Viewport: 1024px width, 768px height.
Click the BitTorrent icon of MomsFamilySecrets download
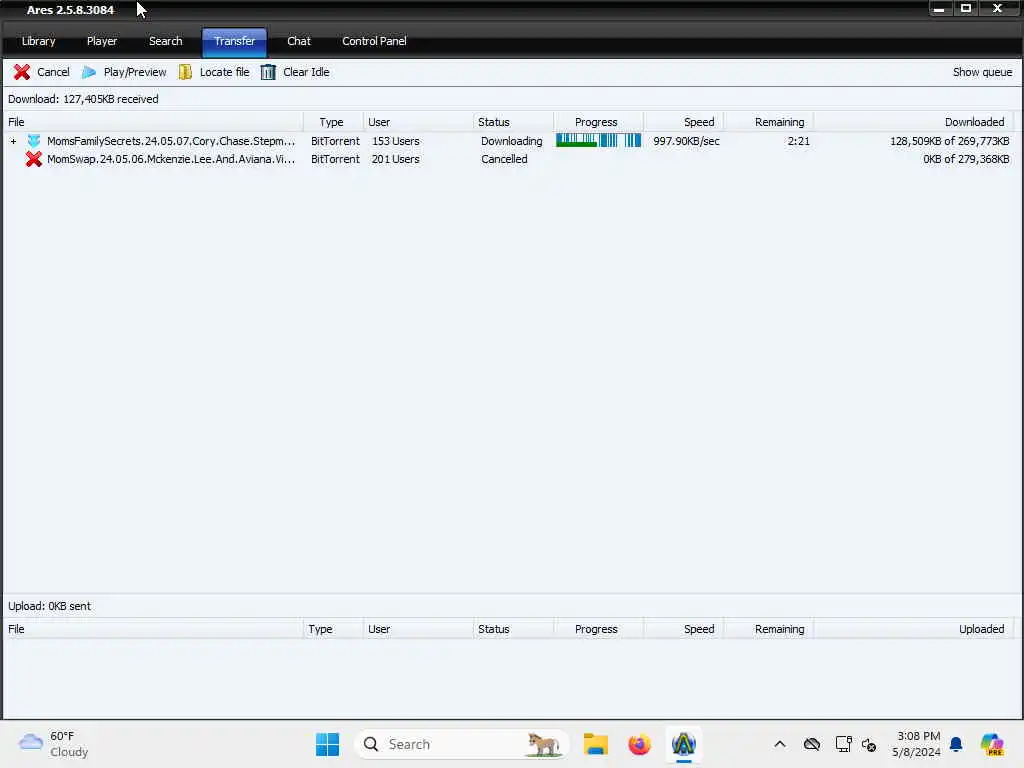(34, 140)
